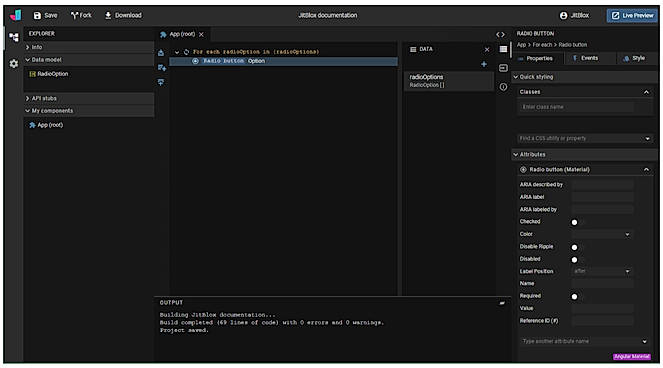Screen dimensions: 663x368
Task: Switch to the Properties tab
Action: click(536, 58)
